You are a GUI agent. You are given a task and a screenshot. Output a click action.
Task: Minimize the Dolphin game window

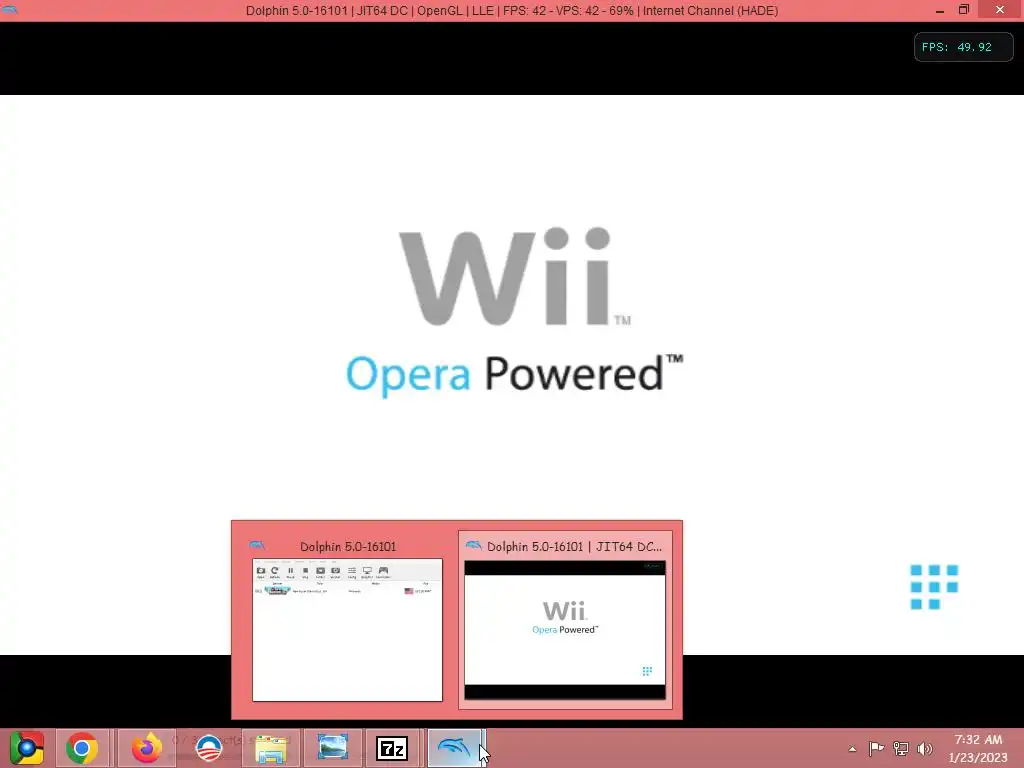(940, 10)
